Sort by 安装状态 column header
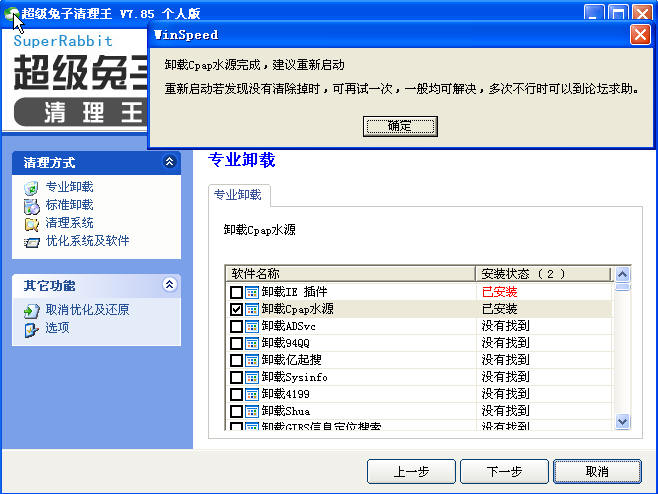This screenshot has height=494, width=658. [543, 274]
